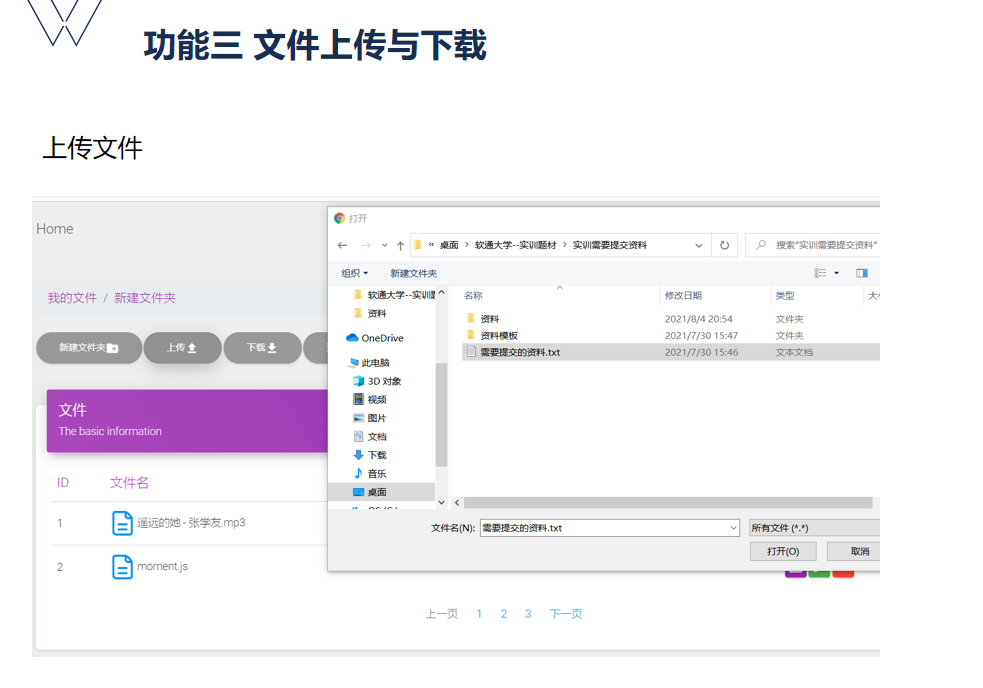Click the 下载 download button
This screenshot has height=688, width=983.
[262, 347]
